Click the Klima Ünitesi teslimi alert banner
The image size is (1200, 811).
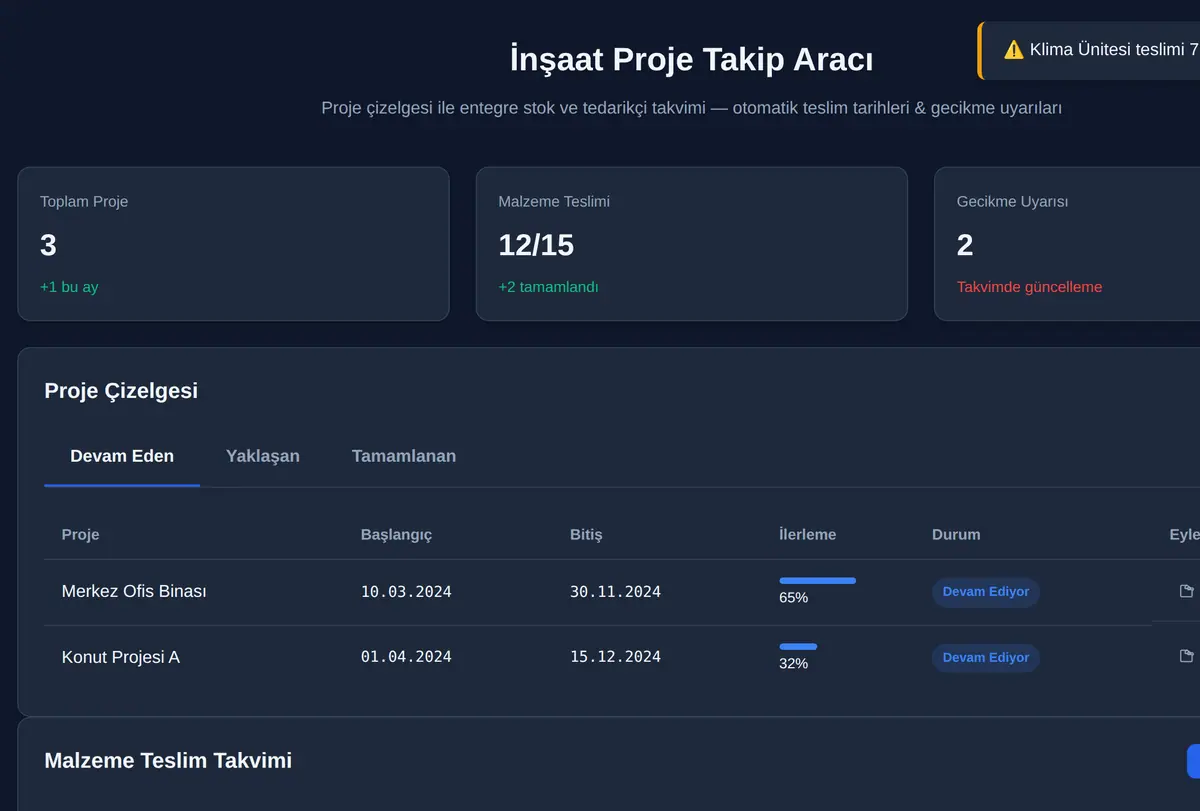[1089, 50]
